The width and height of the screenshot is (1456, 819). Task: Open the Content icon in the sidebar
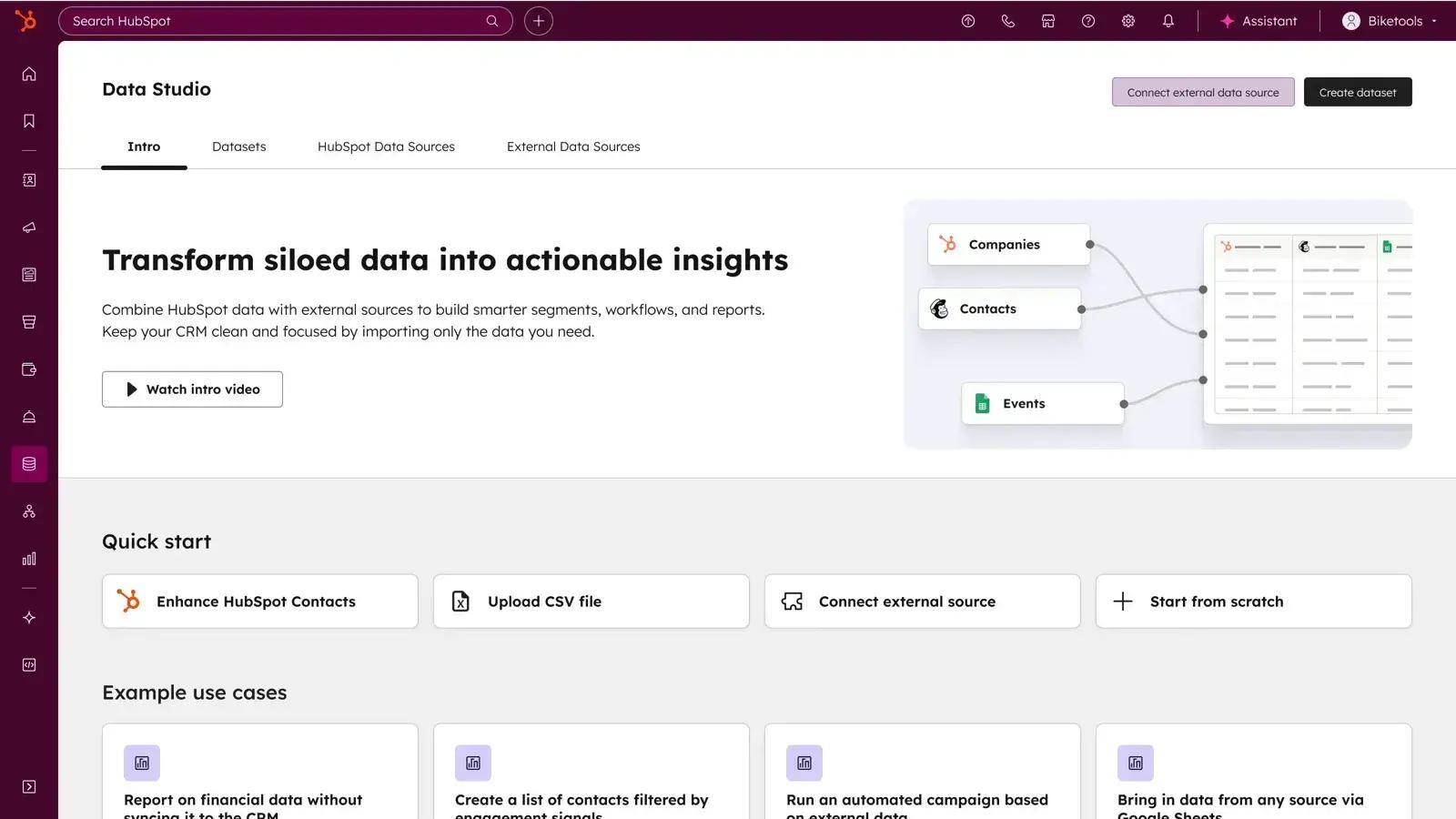click(x=29, y=275)
